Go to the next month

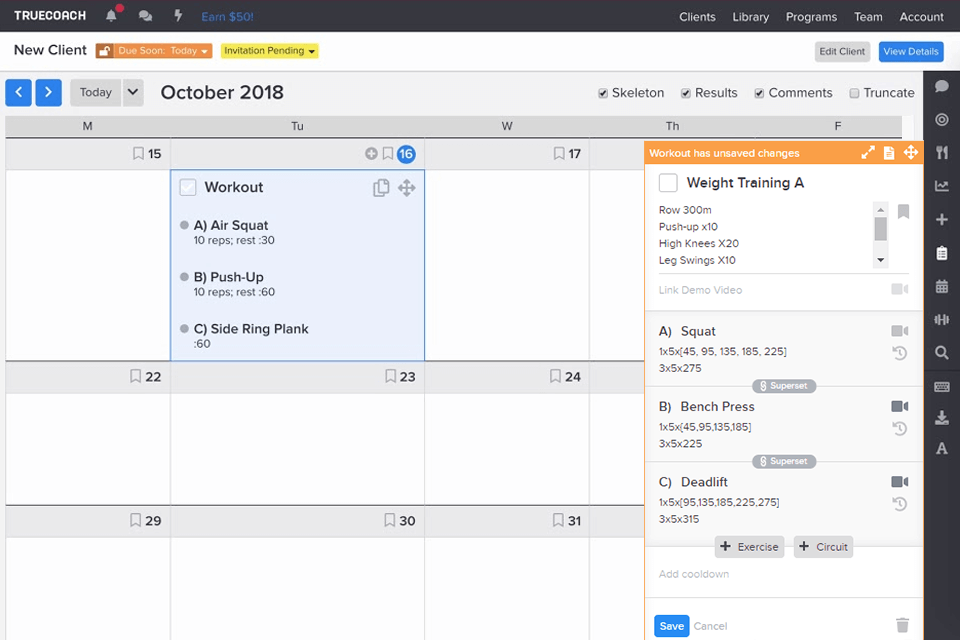click(48, 92)
